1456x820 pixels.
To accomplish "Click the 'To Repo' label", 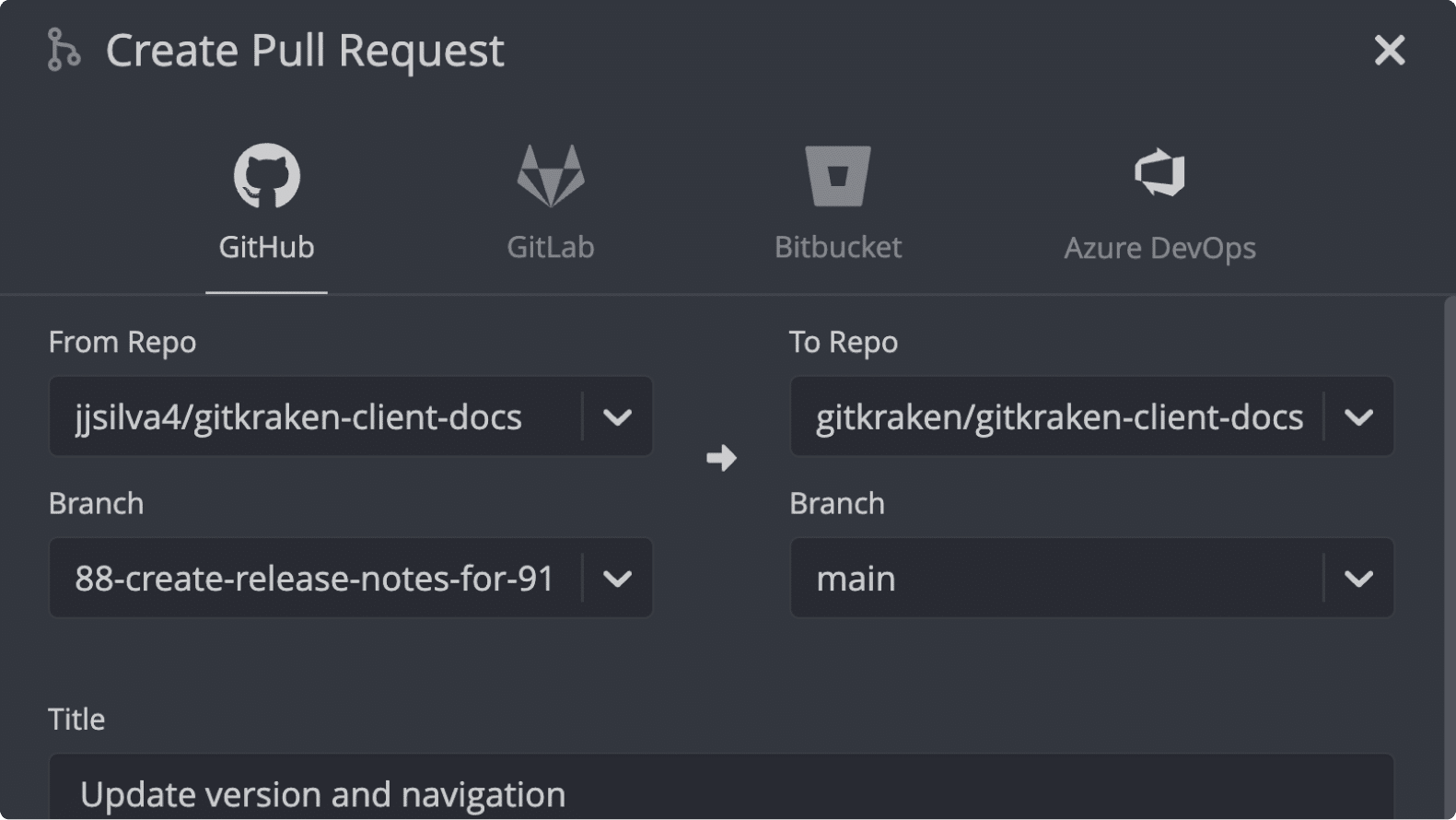I will click(x=844, y=343).
